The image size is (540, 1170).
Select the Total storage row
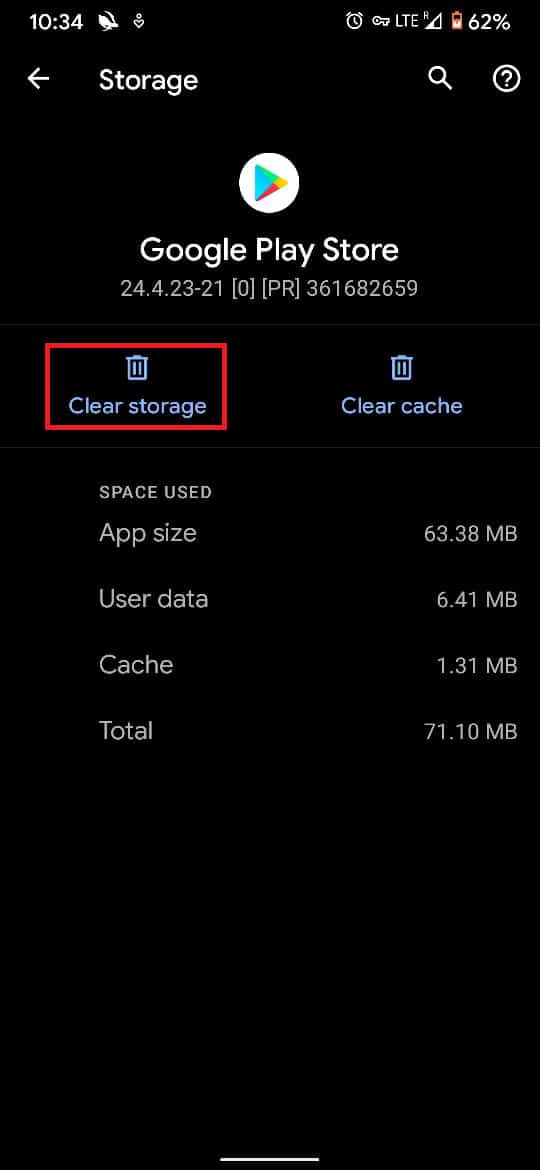pyautogui.click(x=308, y=731)
